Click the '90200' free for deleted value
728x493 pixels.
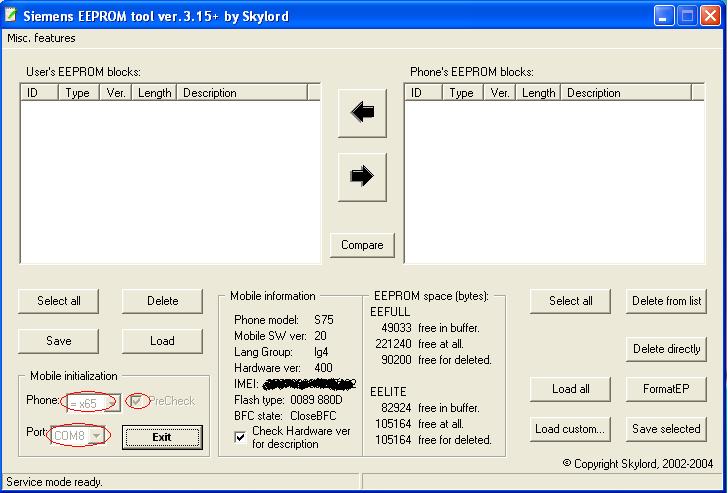396,360
